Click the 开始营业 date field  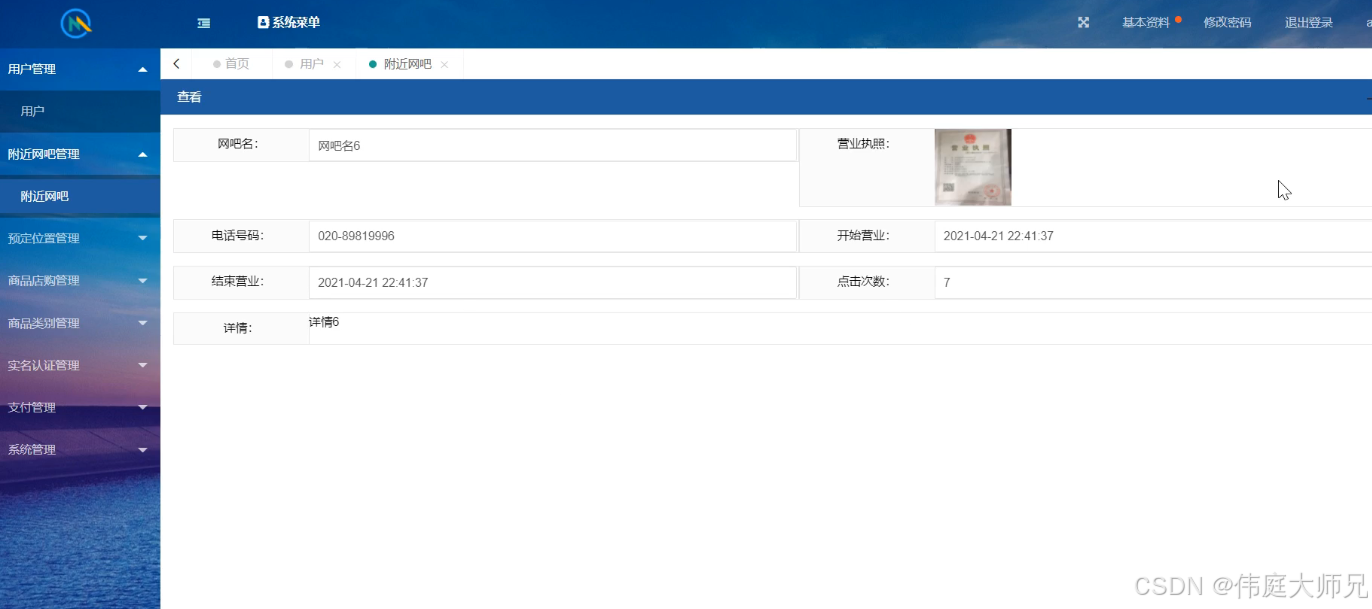point(1154,236)
